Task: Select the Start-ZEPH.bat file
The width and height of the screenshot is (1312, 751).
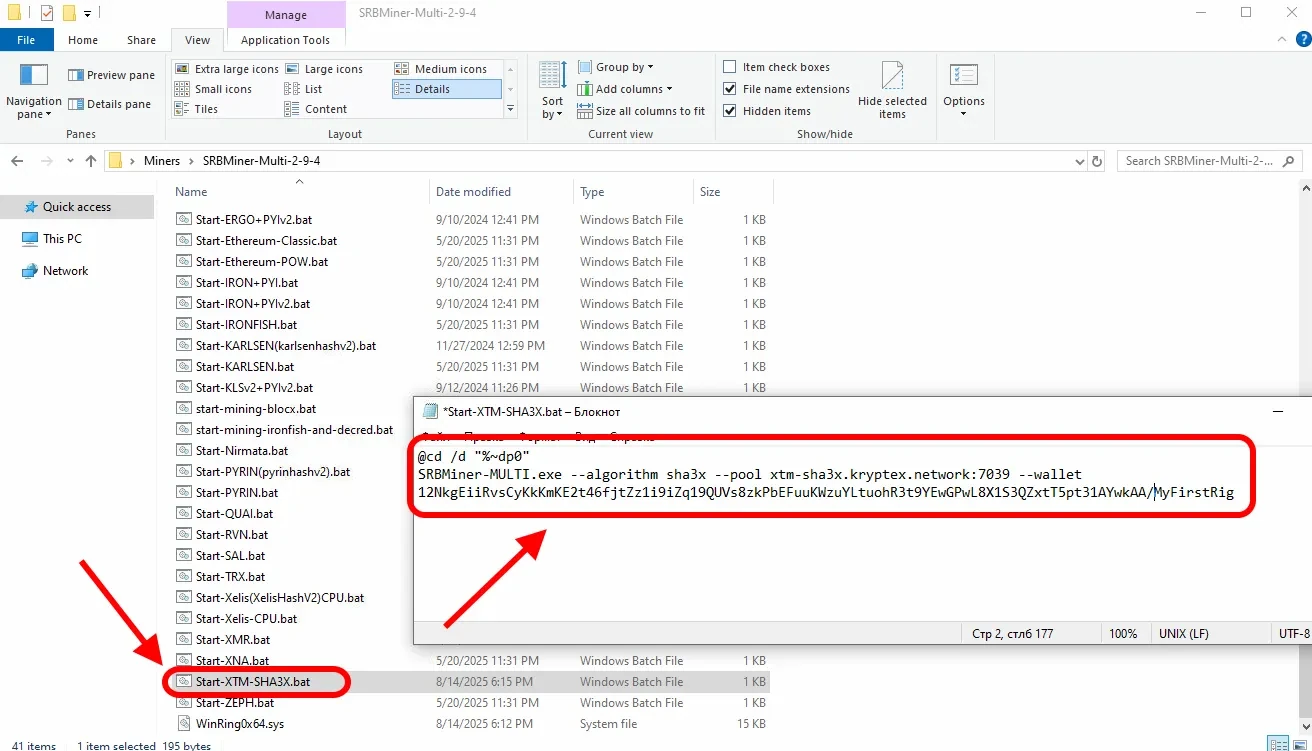Action: (x=234, y=703)
